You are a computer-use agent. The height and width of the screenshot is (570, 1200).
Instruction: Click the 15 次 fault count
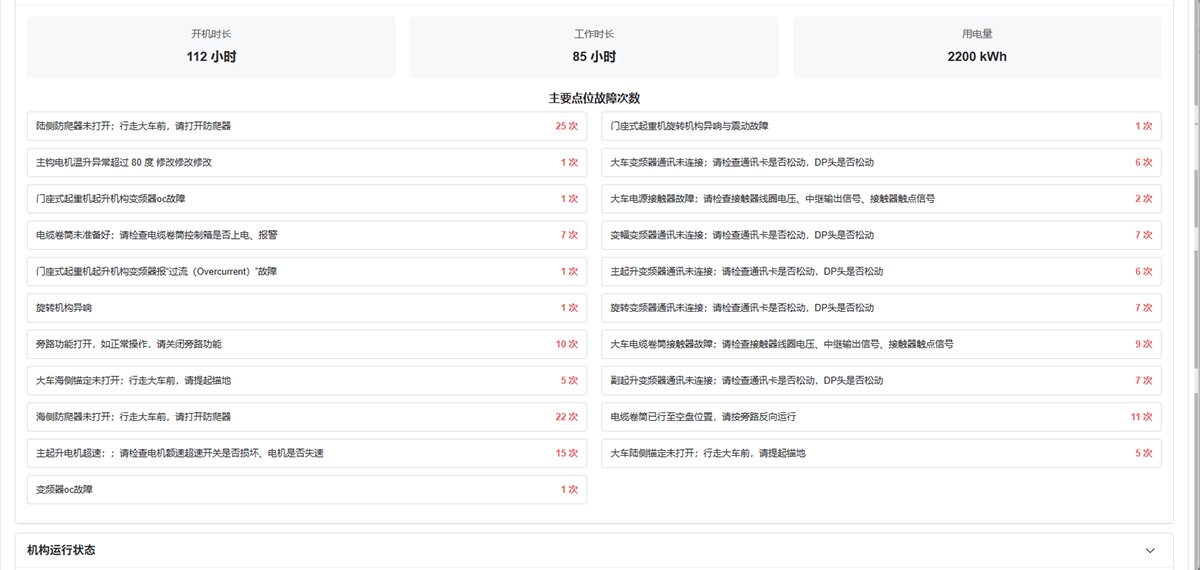566,453
